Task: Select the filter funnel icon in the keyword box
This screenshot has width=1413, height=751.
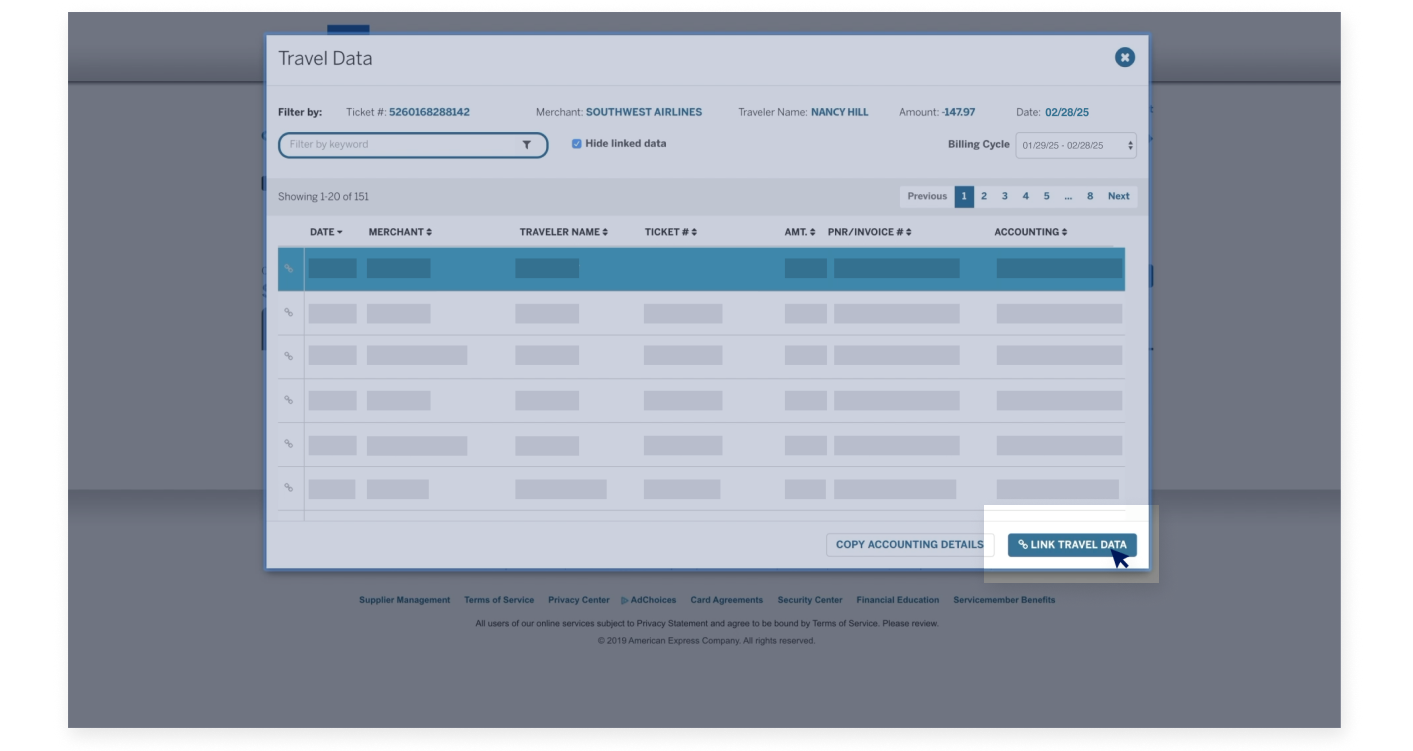Action: (x=528, y=145)
